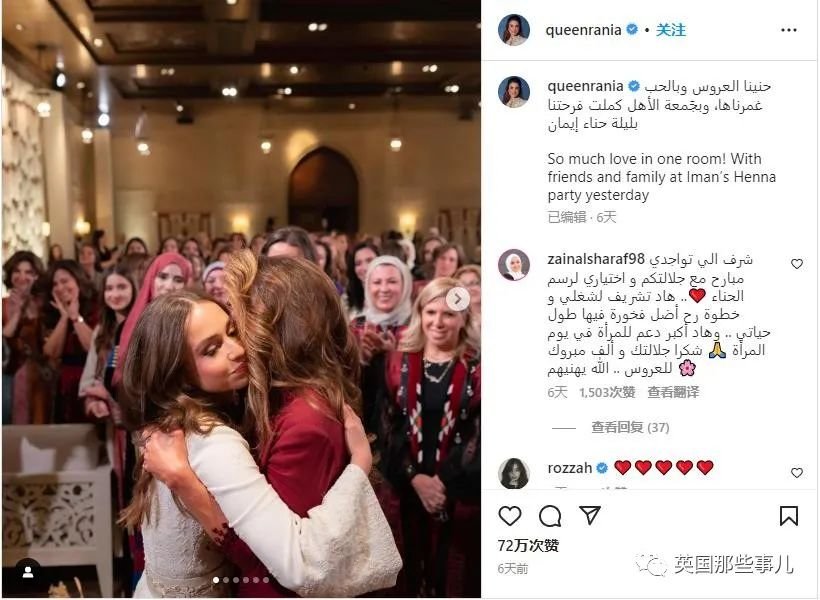Viewport: 820px width, 600px height.
Task: Like rozzah's comment heart
Action: point(796,473)
